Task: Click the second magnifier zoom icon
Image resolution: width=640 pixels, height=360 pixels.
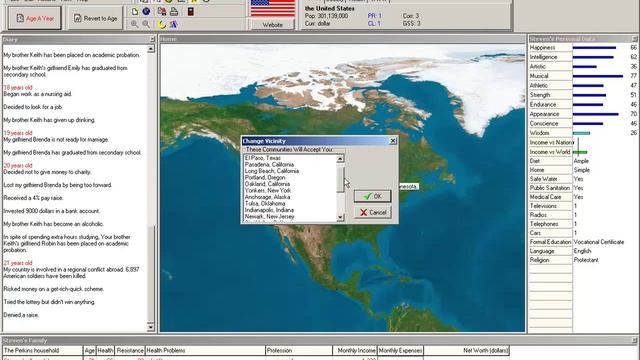Action: (x=146, y=24)
